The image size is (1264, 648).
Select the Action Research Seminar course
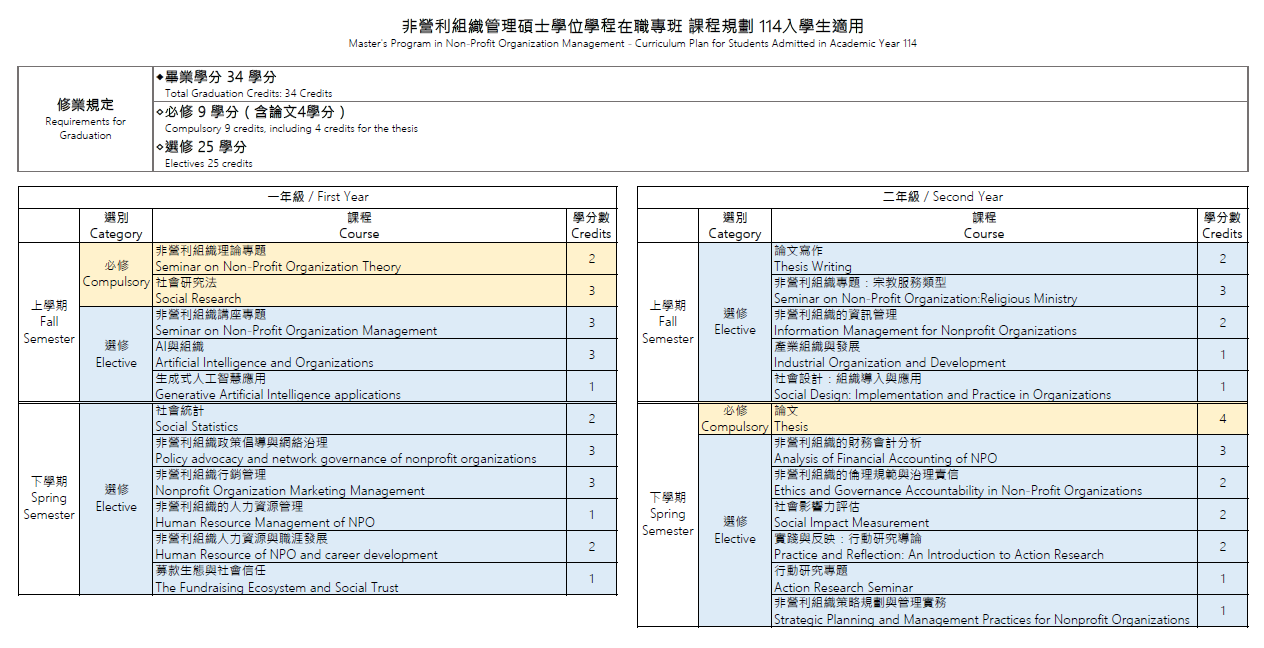point(984,580)
